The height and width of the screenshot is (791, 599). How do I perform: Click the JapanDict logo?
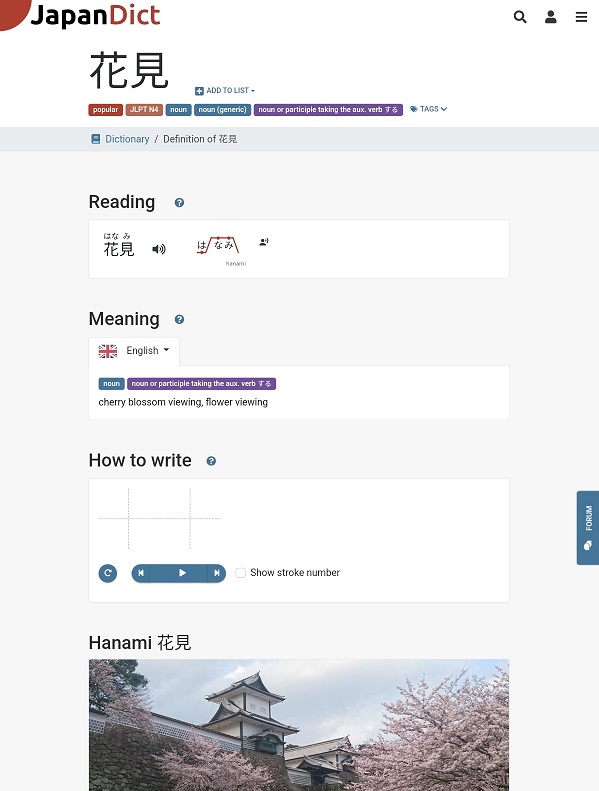pyautogui.click(x=95, y=15)
